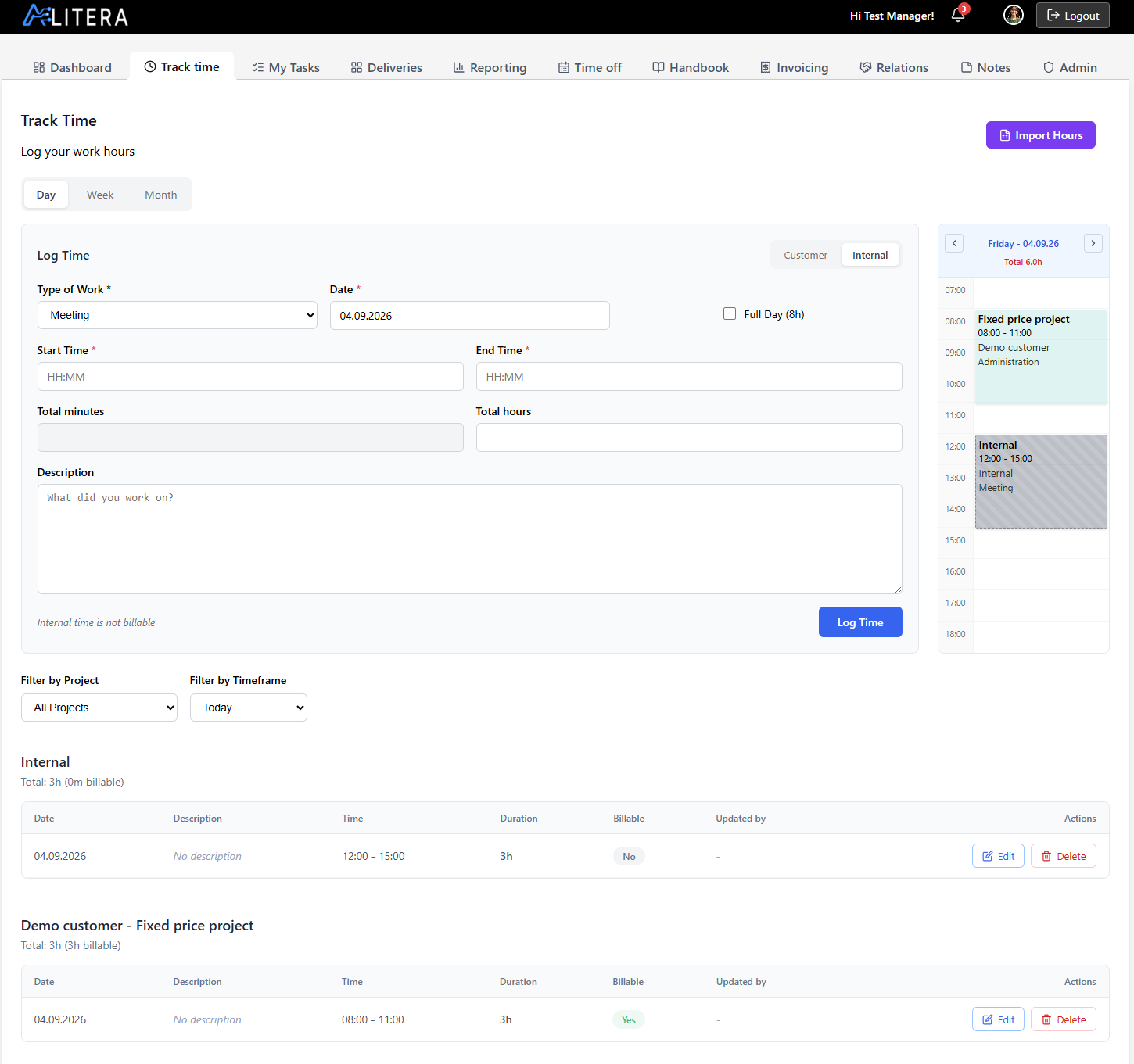1134x1064 pixels.
Task: Click the 12:00 - 15:00 time cell
Action: click(373, 856)
